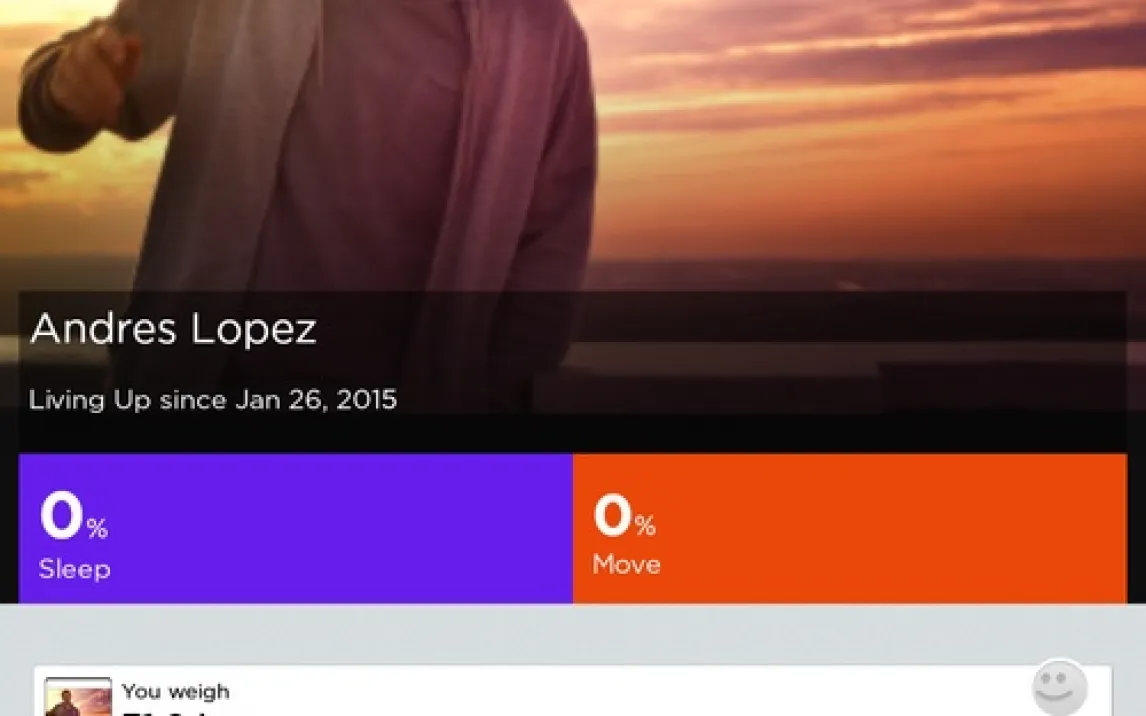Click the percent sign in the Move tile
The image size is (1146, 716).
pos(645,525)
